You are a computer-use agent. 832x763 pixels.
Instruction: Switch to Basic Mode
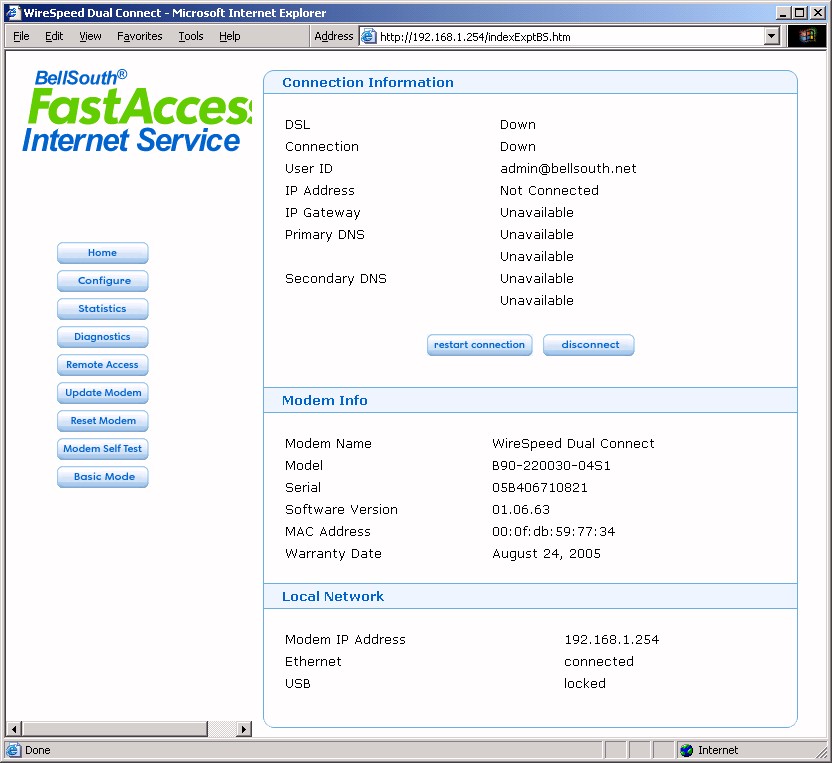click(102, 476)
